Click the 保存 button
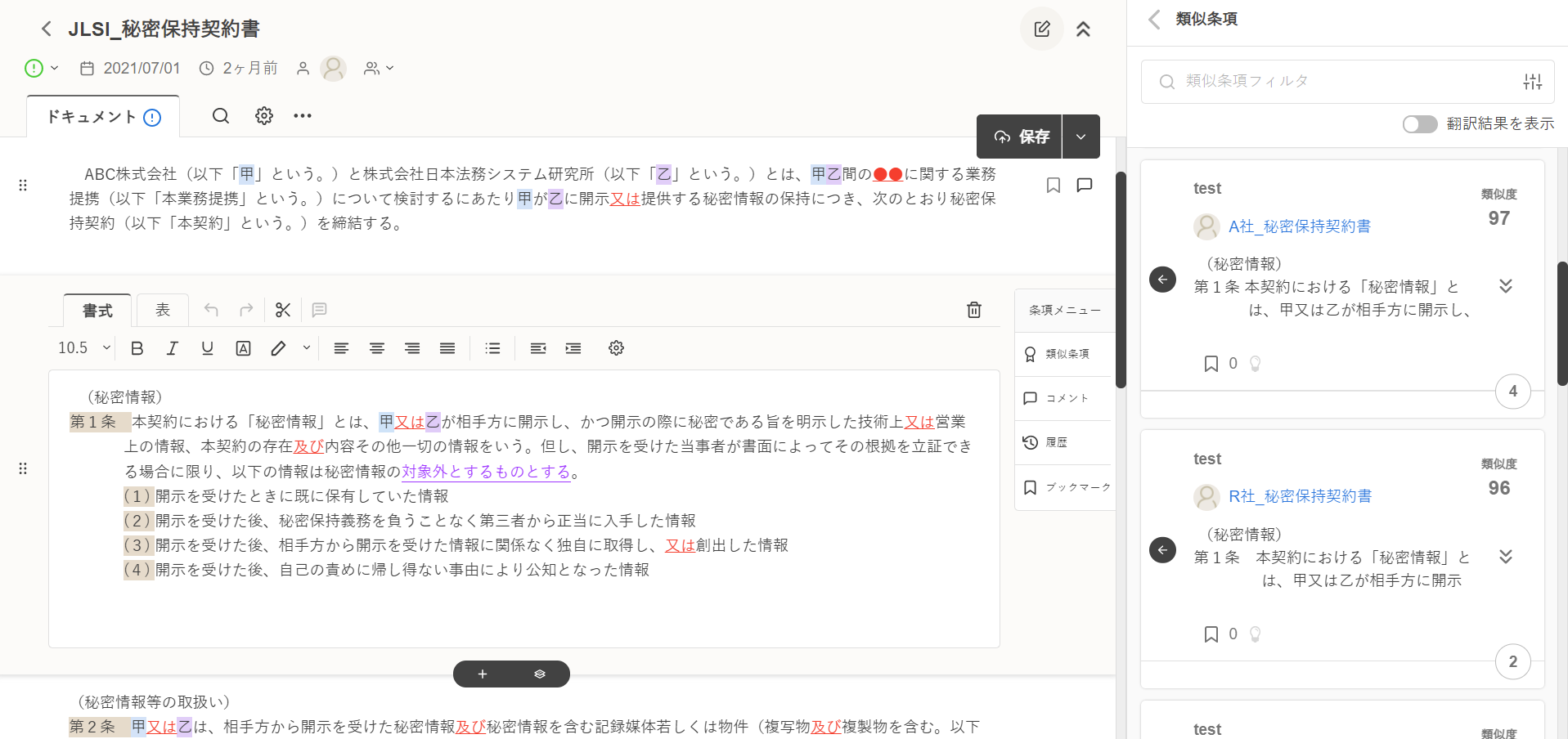 (x=1021, y=137)
